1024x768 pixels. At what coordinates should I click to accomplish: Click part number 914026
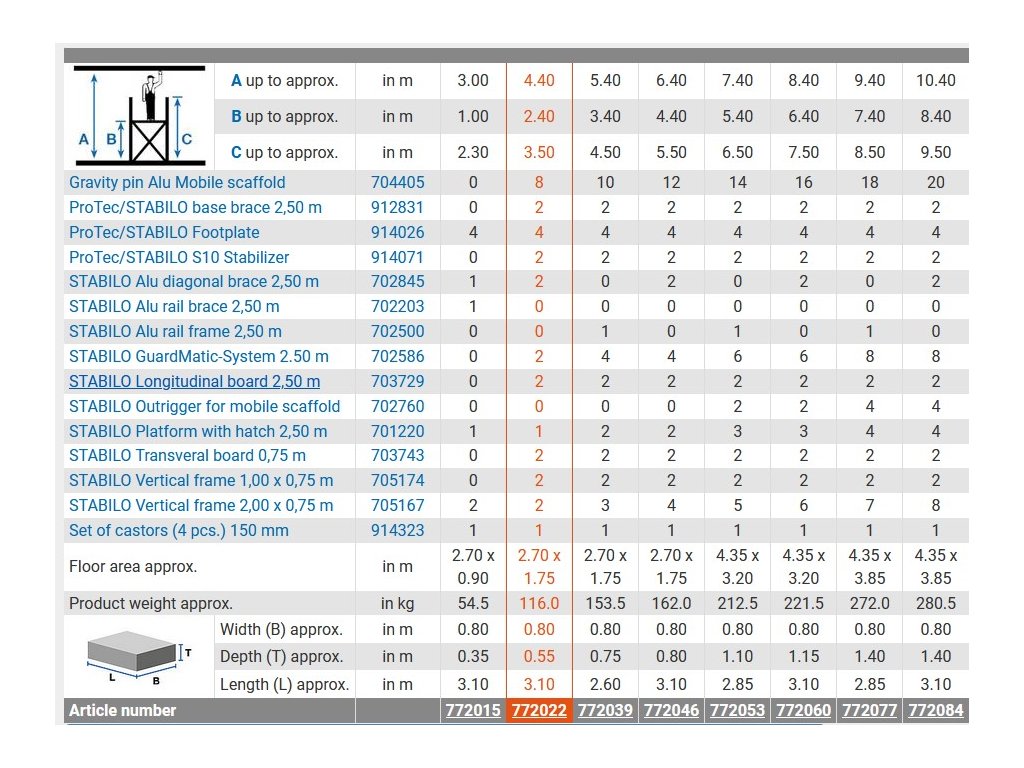tap(398, 232)
